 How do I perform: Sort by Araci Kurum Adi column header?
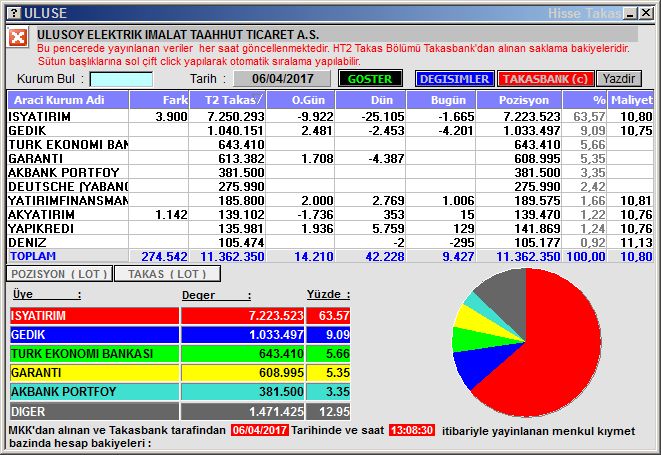(x=68, y=100)
